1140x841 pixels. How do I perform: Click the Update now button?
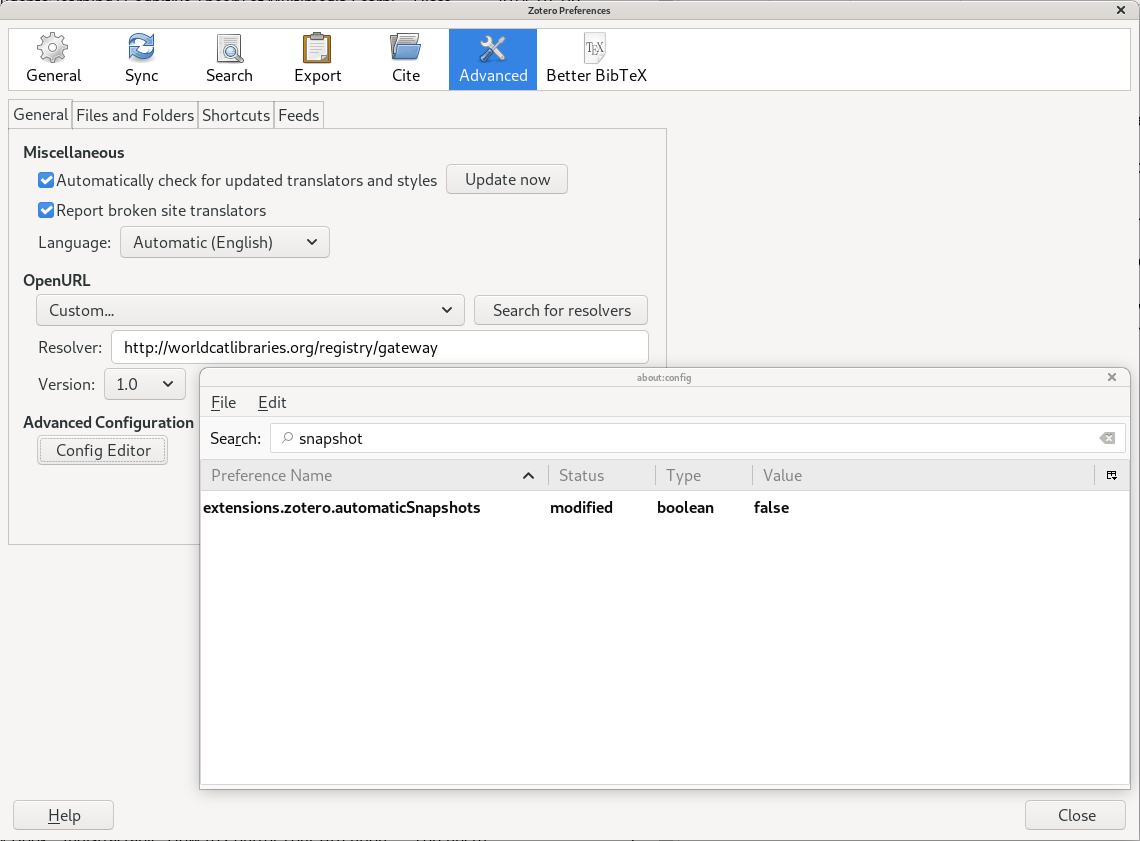point(507,180)
